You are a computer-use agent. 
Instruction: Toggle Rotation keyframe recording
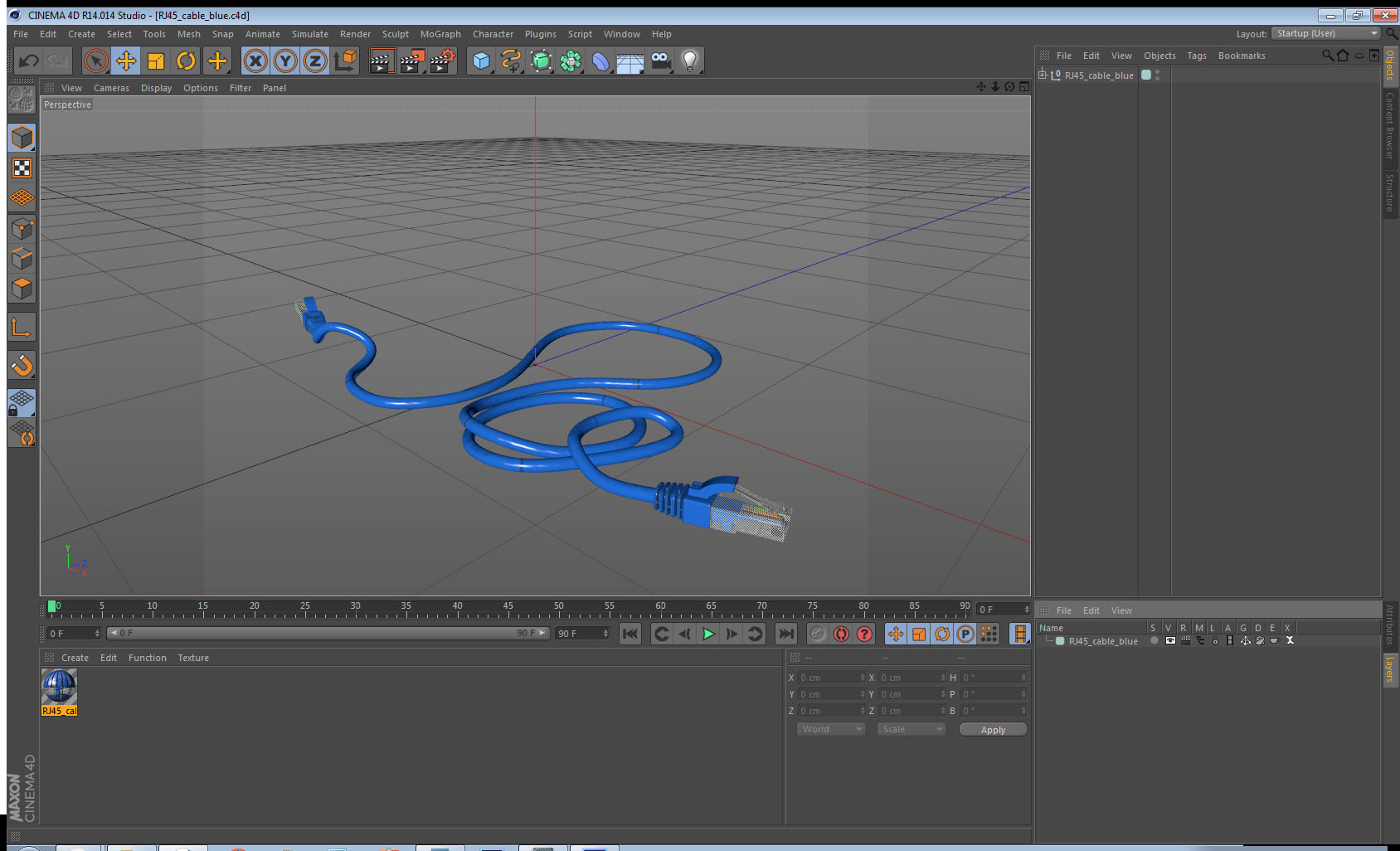pyautogui.click(x=942, y=634)
